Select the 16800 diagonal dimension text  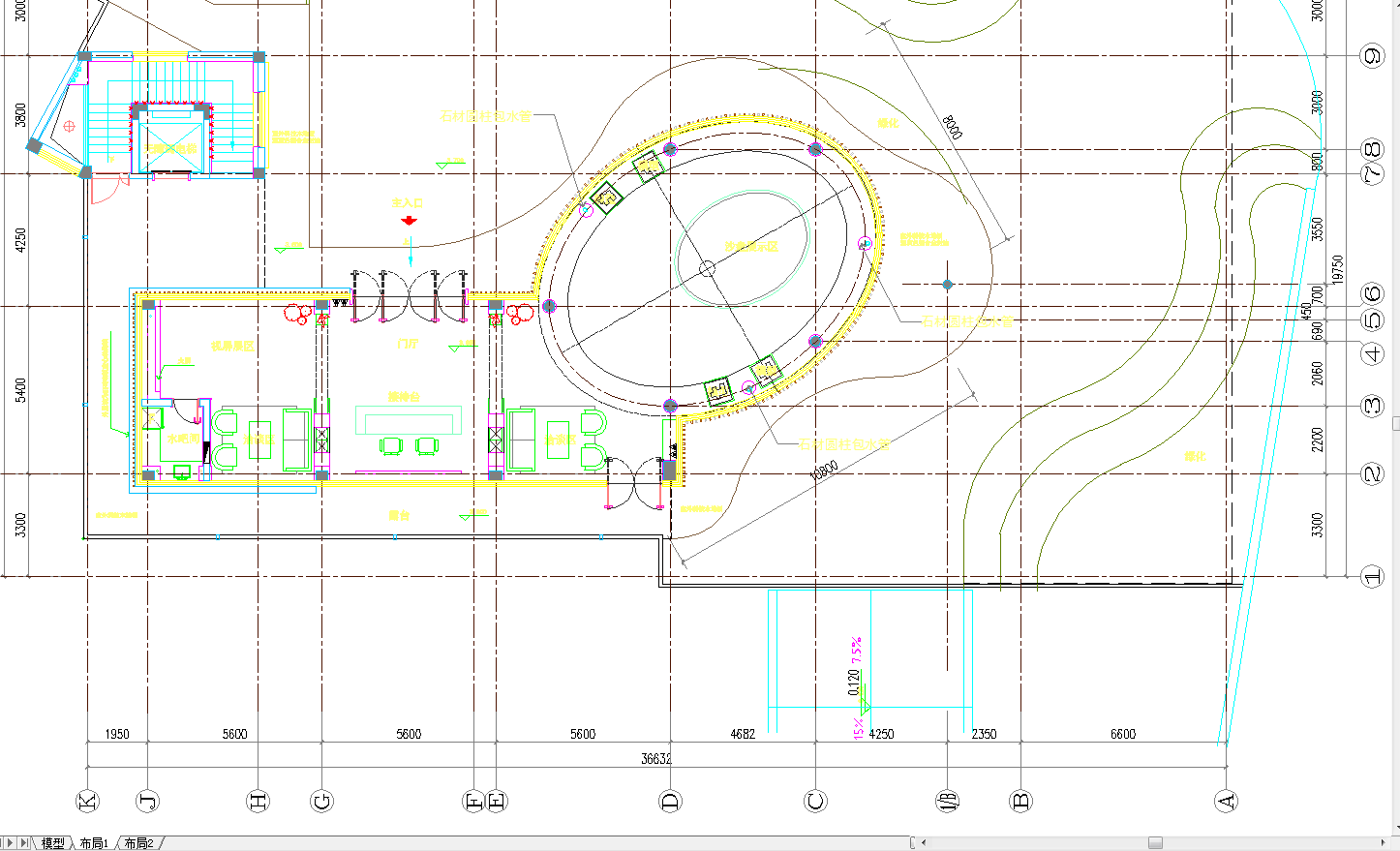click(x=823, y=470)
